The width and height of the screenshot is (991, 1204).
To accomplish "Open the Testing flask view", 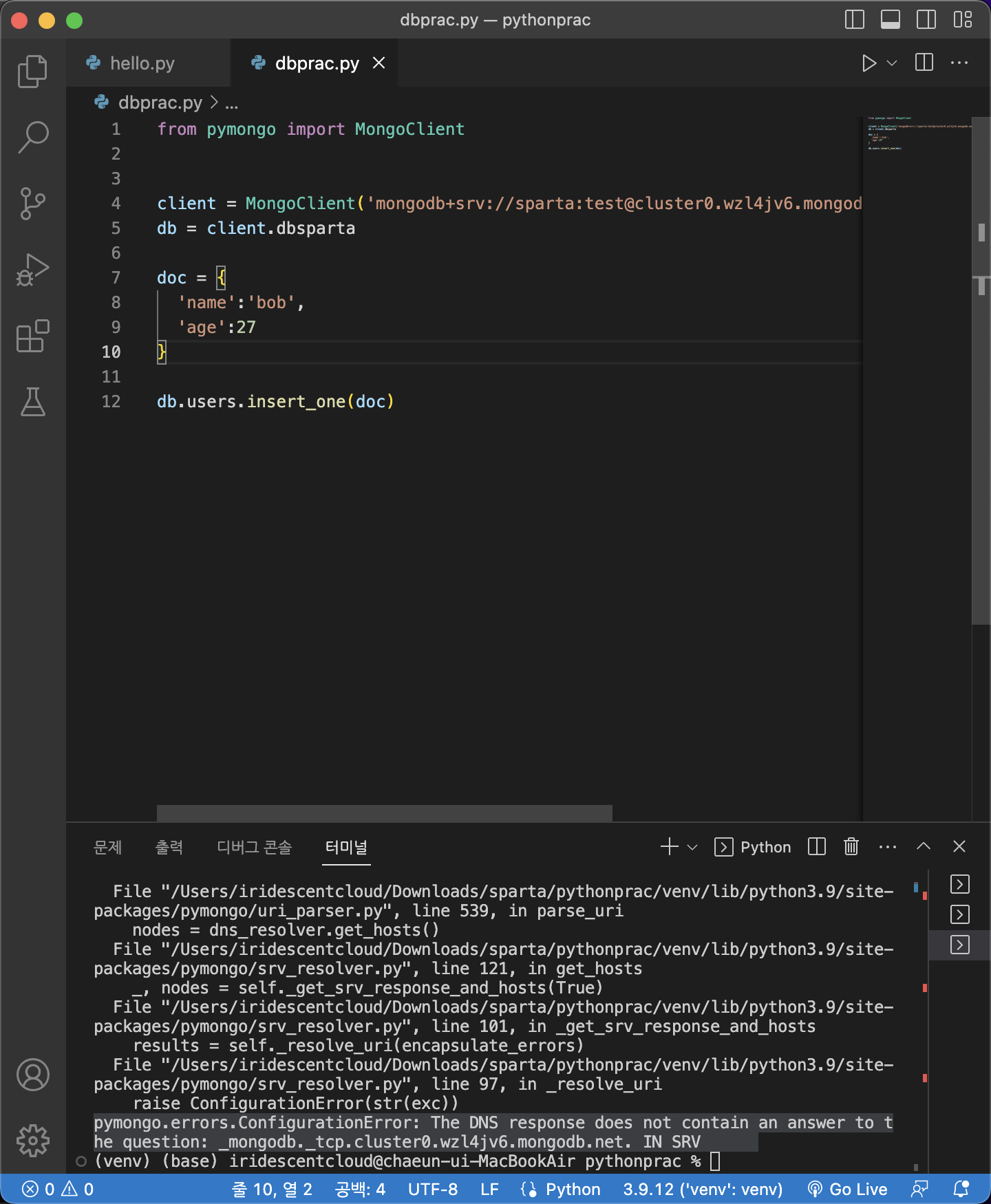I will pyautogui.click(x=32, y=402).
